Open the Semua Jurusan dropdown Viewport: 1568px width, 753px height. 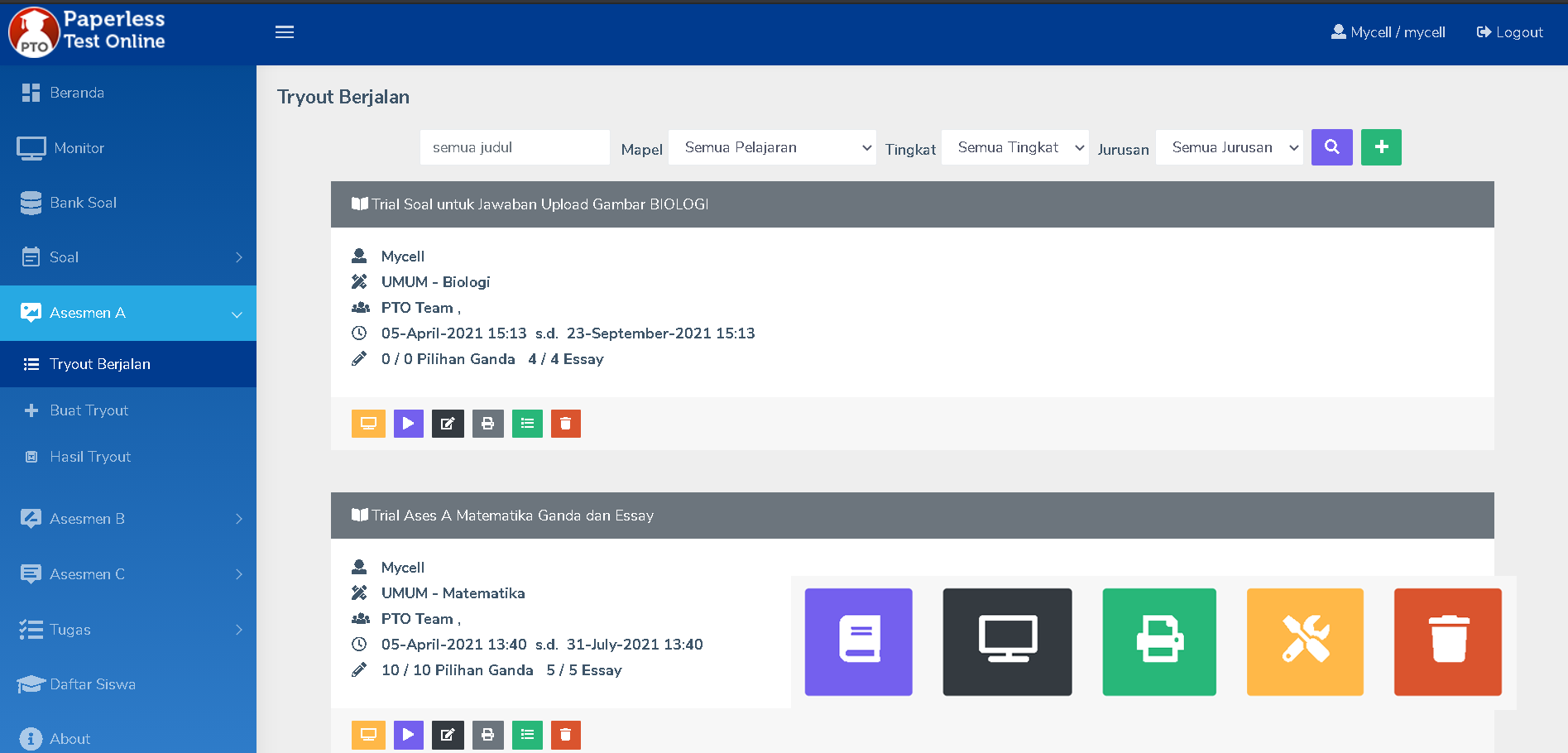click(x=1229, y=147)
